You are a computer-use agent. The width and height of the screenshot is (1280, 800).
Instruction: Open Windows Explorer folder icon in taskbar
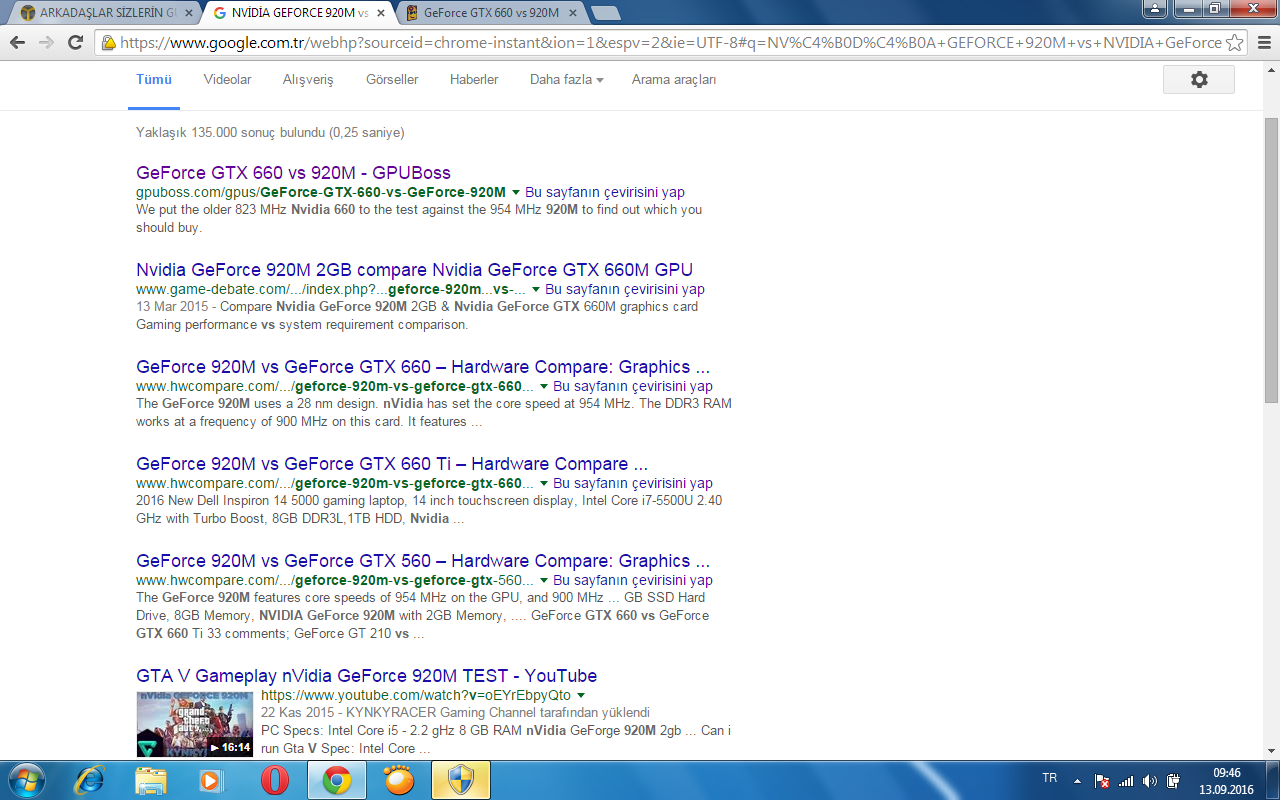[151, 780]
